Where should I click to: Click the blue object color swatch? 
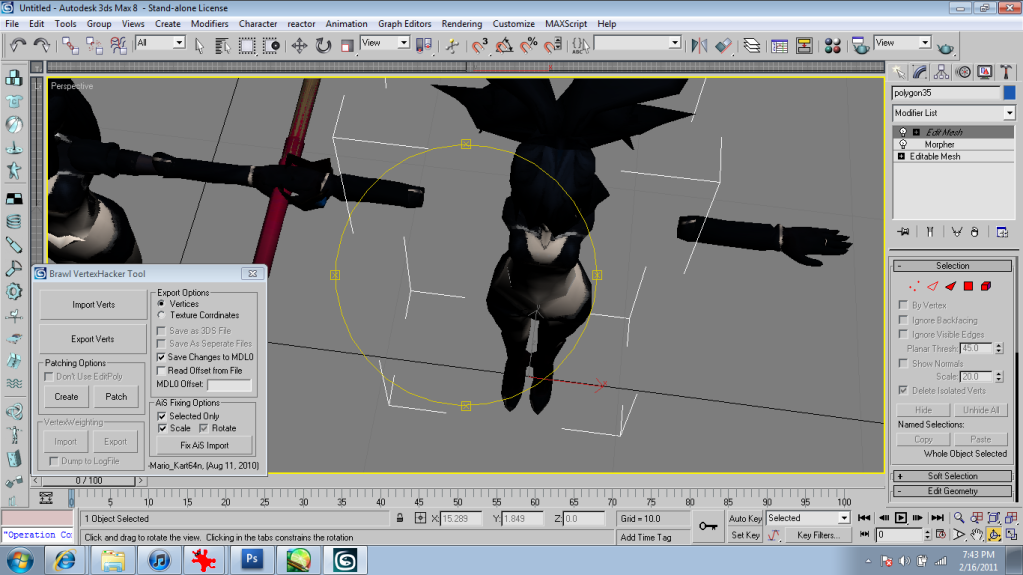[1009, 93]
